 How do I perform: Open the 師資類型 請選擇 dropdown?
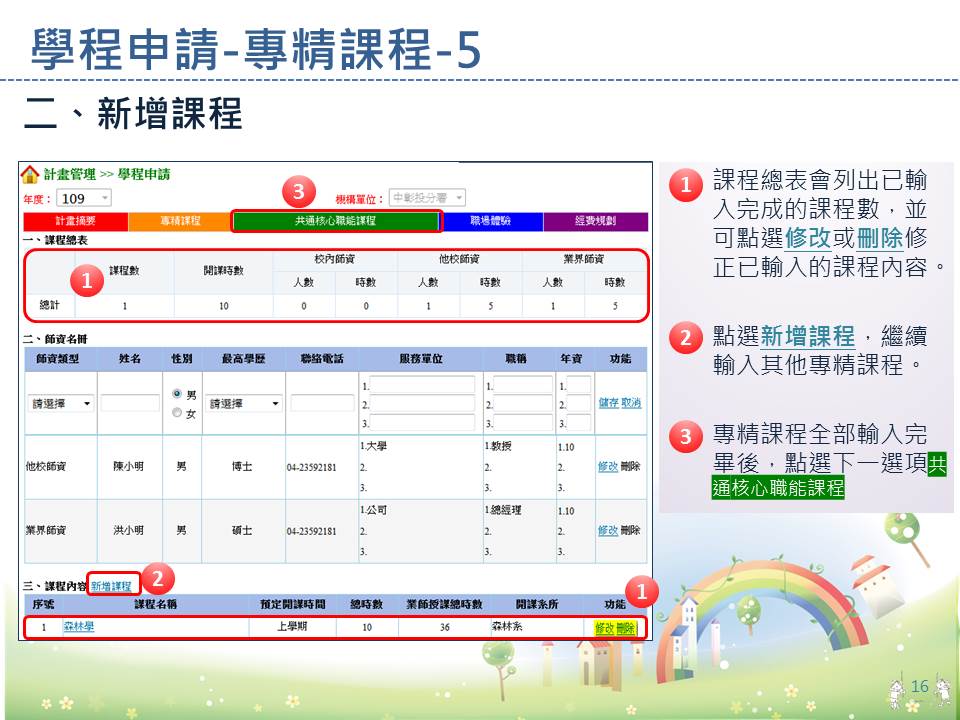click(60, 404)
